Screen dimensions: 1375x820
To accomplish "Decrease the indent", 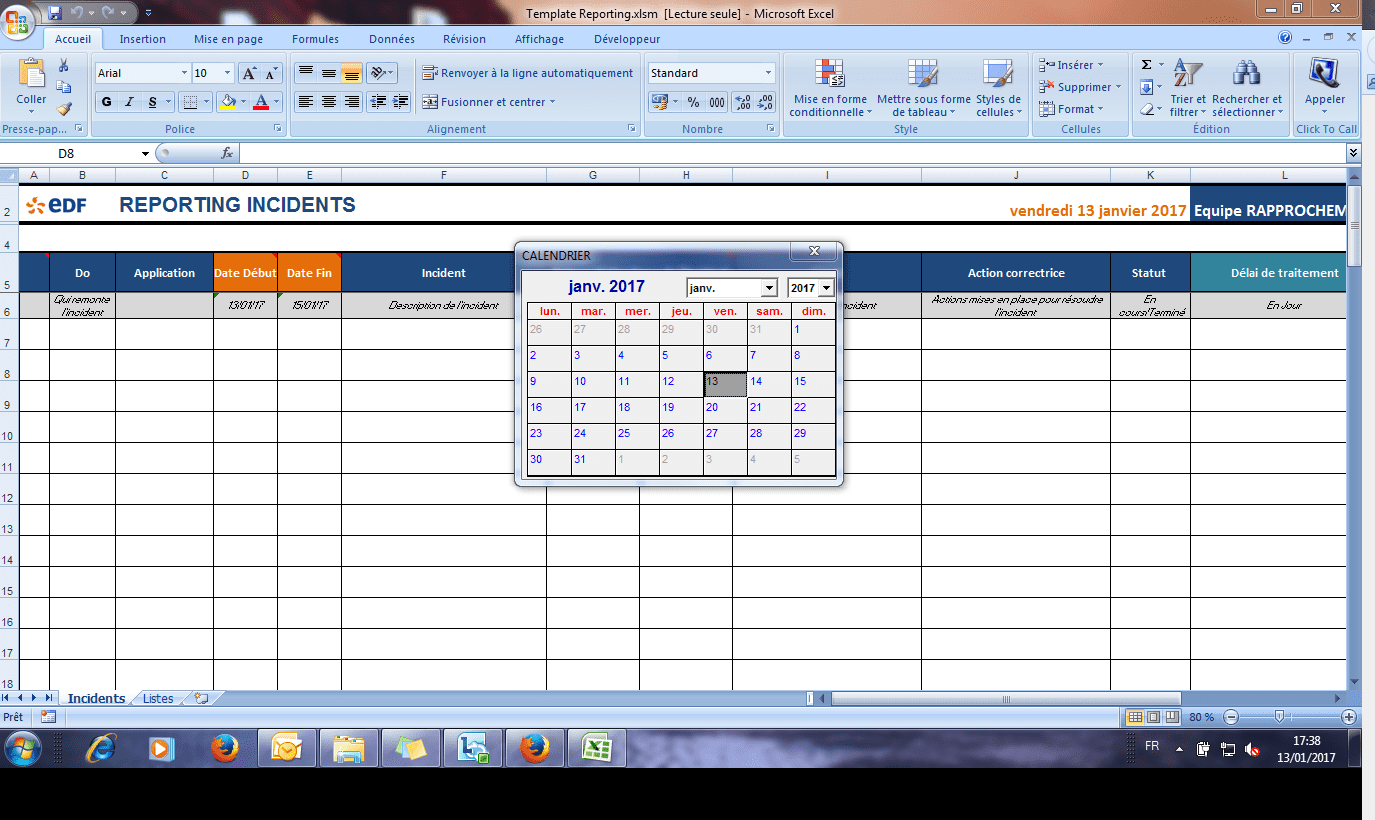I will tap(378, 102).
